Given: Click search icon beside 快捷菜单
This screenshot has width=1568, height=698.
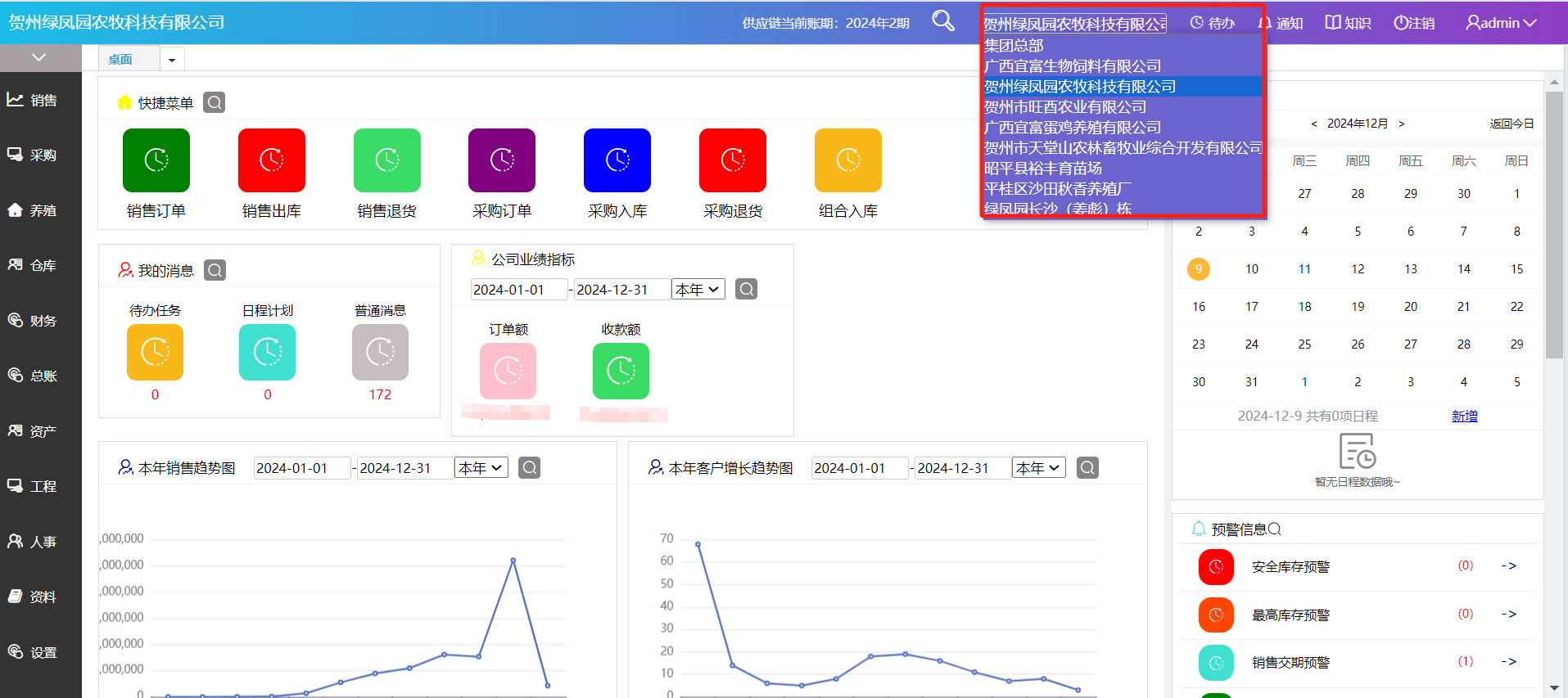Looking at the screenshot, I should (x=214, y=103).
